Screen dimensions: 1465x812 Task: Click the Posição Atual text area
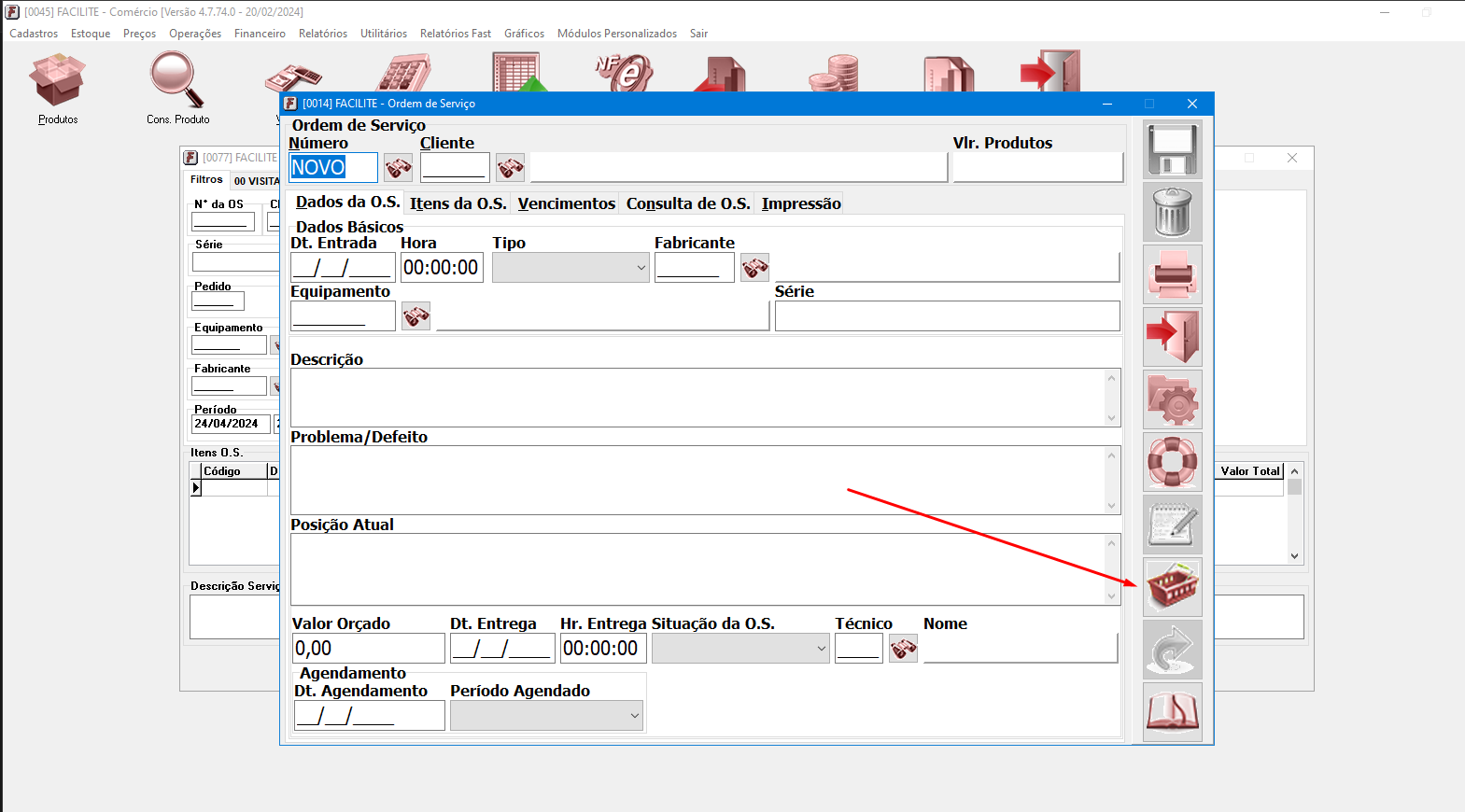click(697, 569)
